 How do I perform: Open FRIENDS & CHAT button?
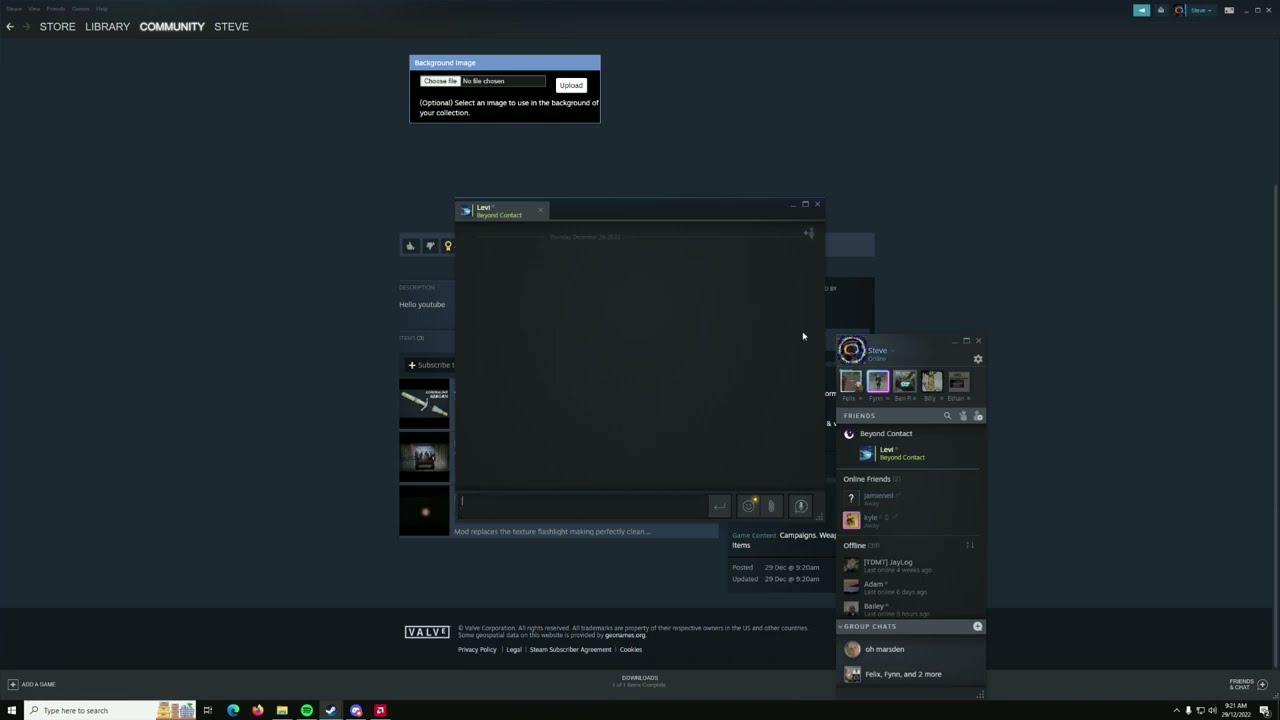(x=1248, y=684)
